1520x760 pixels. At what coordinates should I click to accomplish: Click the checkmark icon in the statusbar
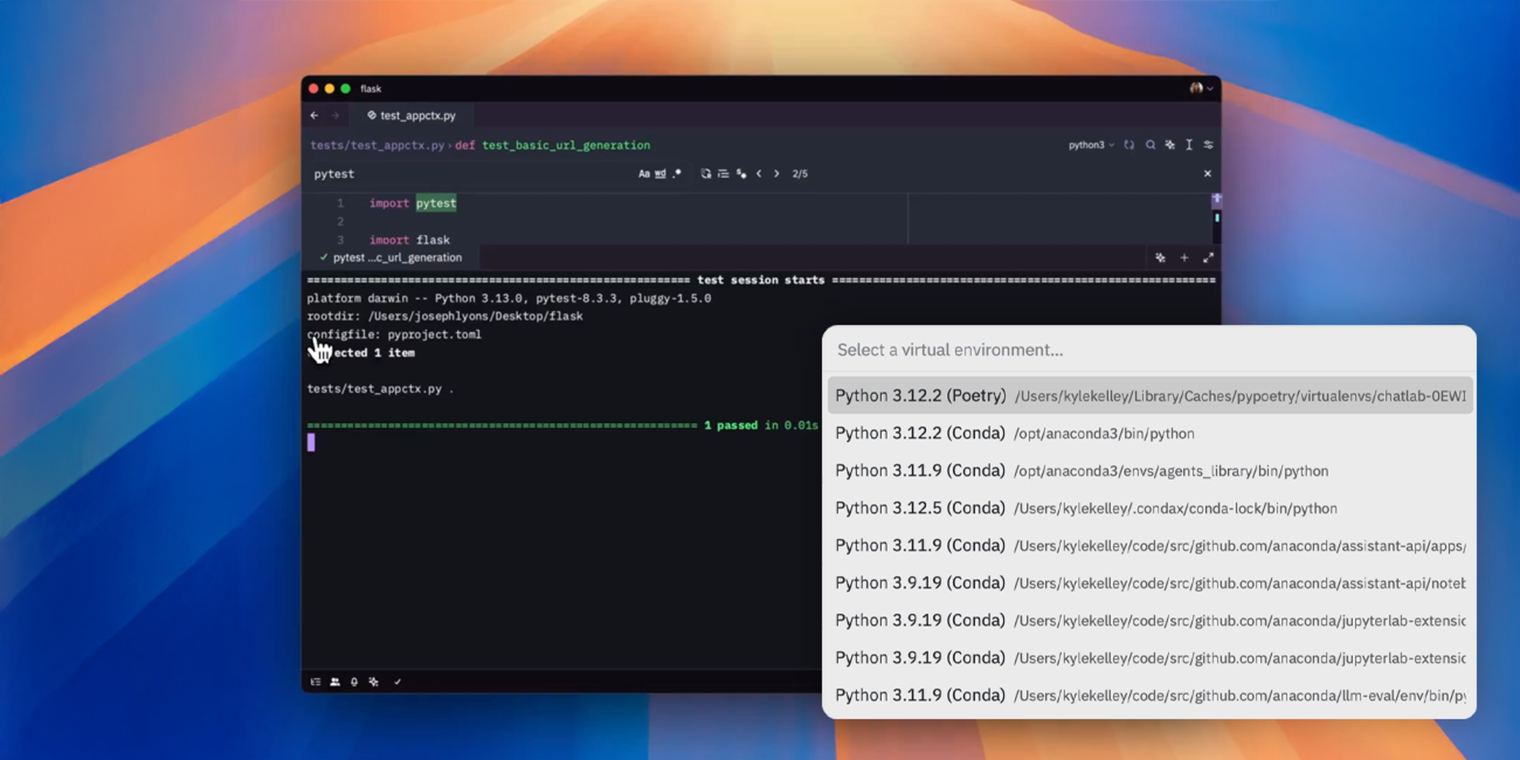[x=397, y=682]
